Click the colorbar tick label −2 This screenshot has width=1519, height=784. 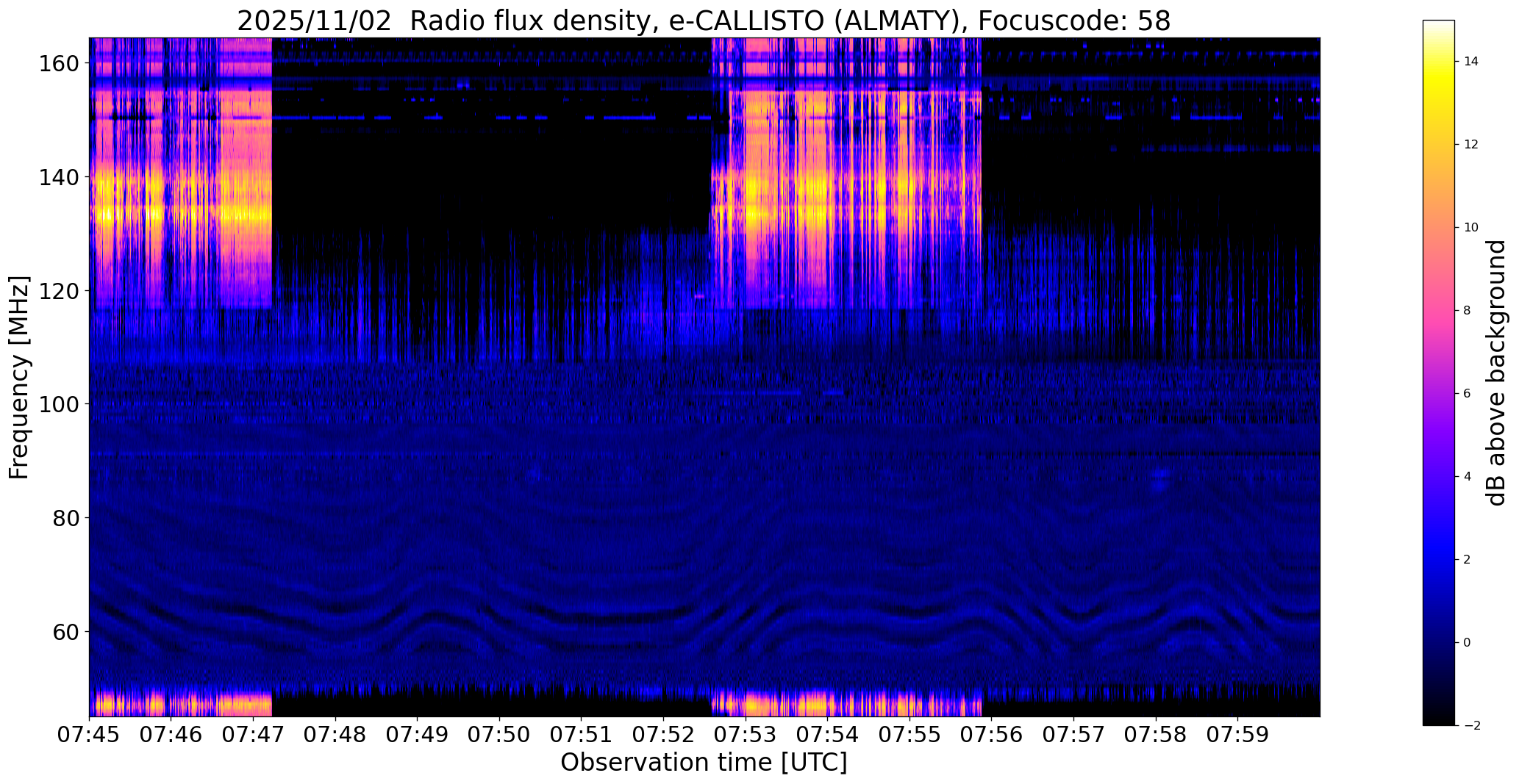tap(1471, 726)
